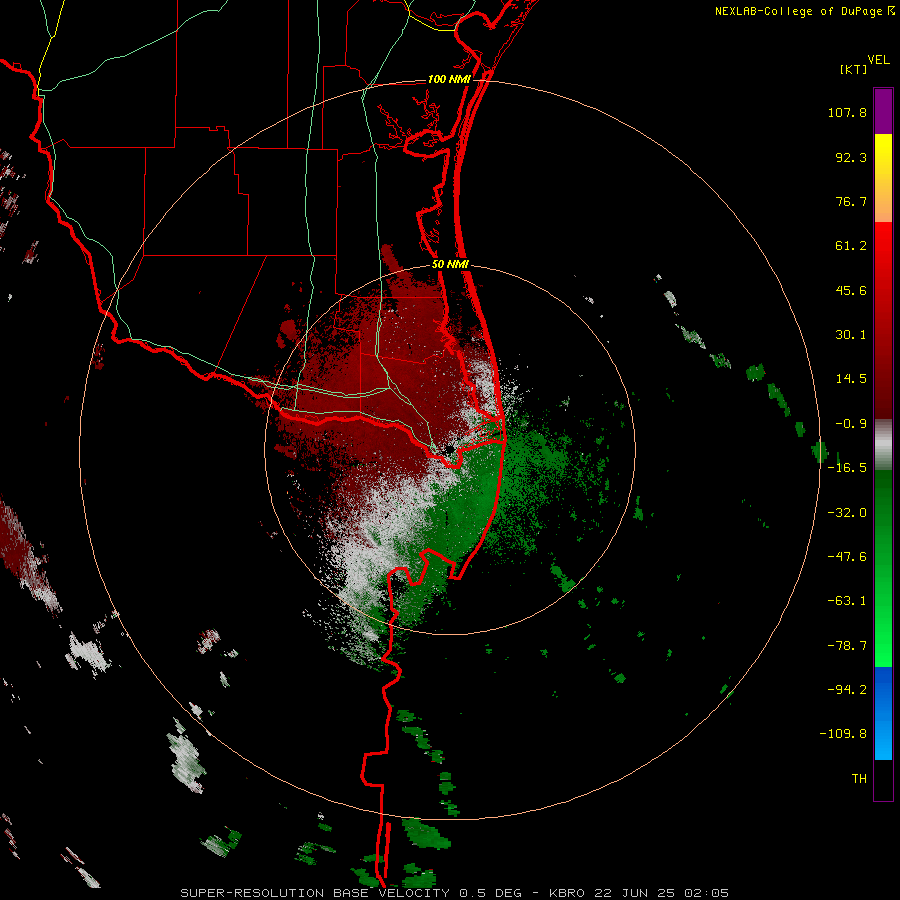This screenshot has height=900, width=900.
Task: Click the 45.6 legend value
Action: tap(851, 290)
